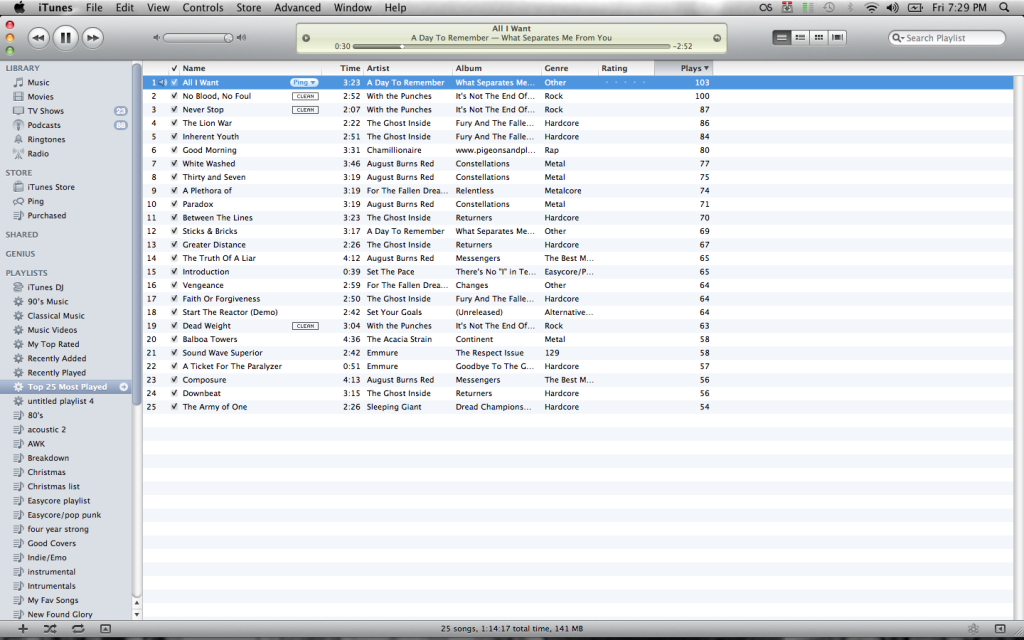Uncheck The Lion War song
The height and width of the screenshot is (640, 1024).
tap(174, 123)
